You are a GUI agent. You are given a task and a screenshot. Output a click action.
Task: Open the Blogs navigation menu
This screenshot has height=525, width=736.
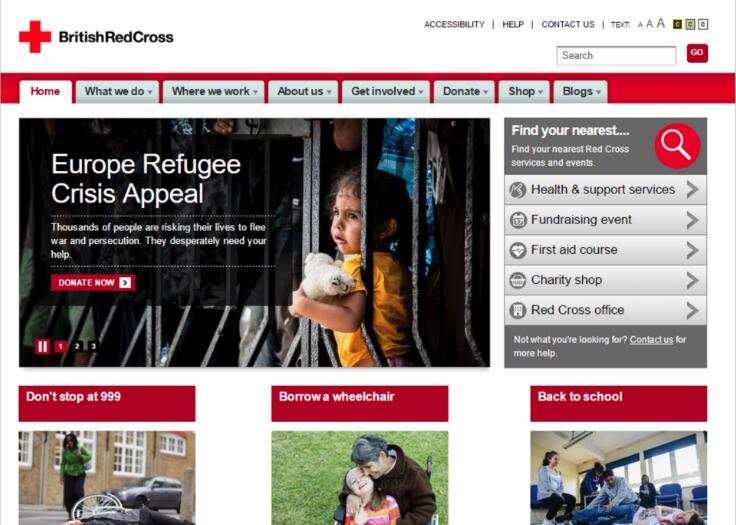coord(581,92)
